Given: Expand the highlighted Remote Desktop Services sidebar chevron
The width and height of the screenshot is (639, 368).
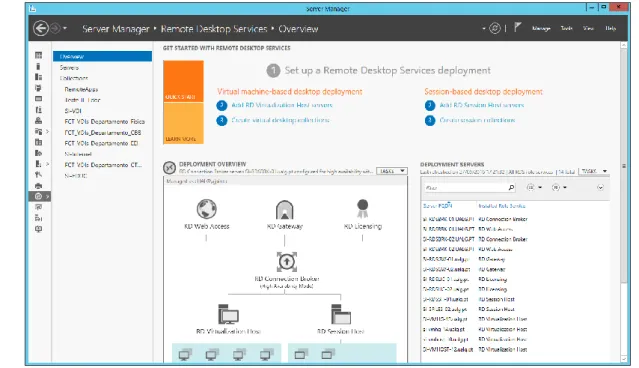Looking at the screenshot, I should point(48,196).
